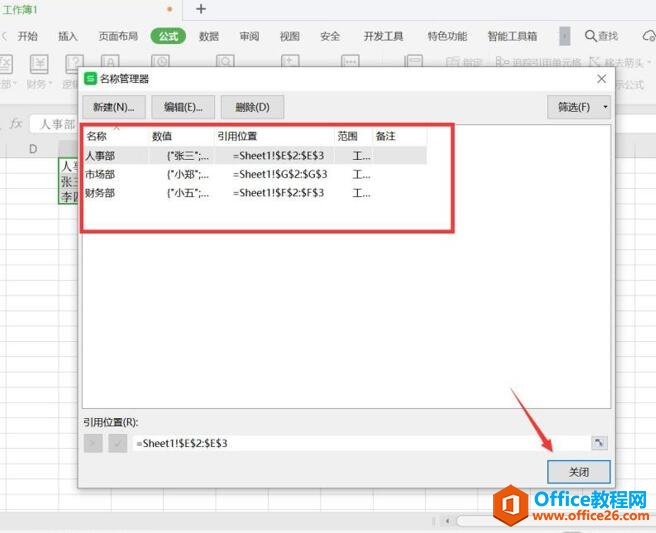Switch to the 开始 ribbon tab
The height and width of the screenshot is (533, 656).
(x=28, y=36)
